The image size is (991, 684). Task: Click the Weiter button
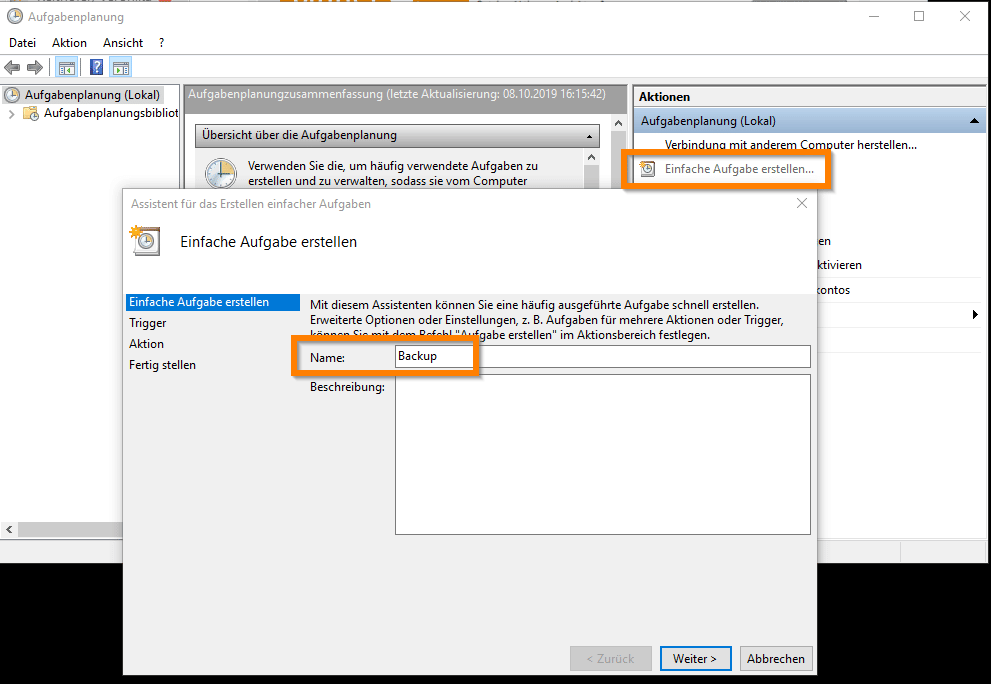695,659
